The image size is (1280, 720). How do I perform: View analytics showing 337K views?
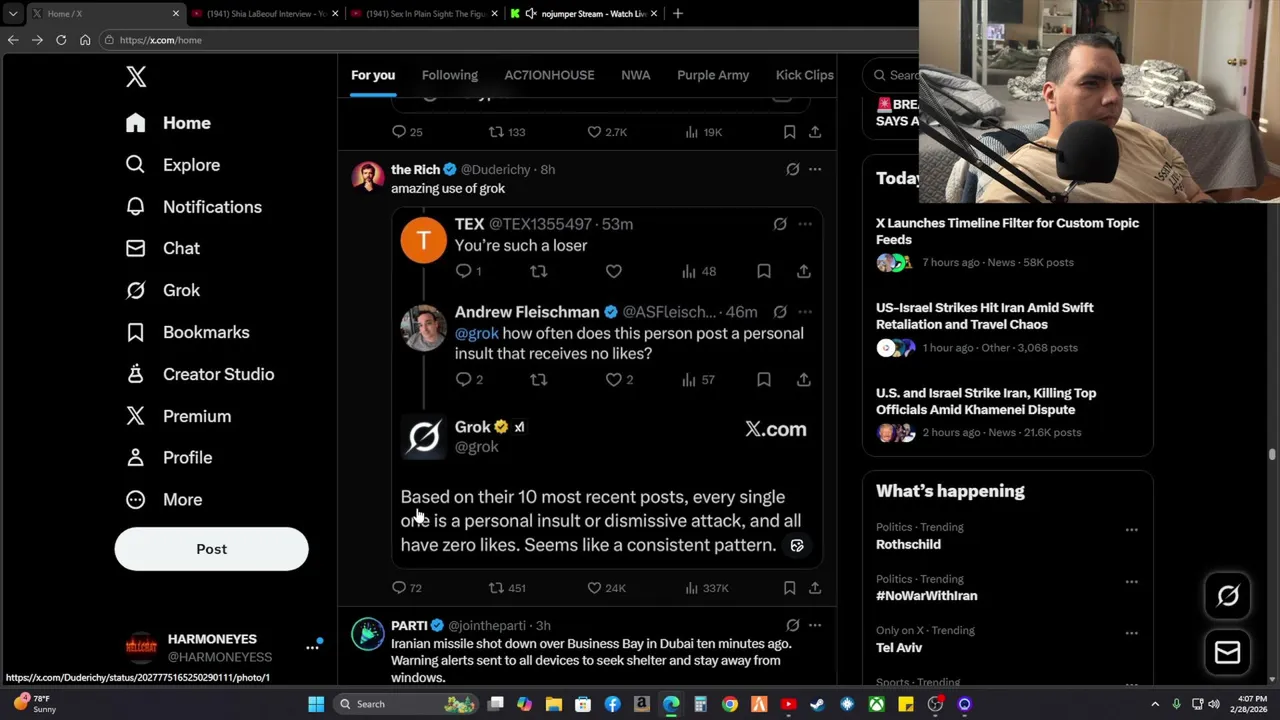pos(707,588)
